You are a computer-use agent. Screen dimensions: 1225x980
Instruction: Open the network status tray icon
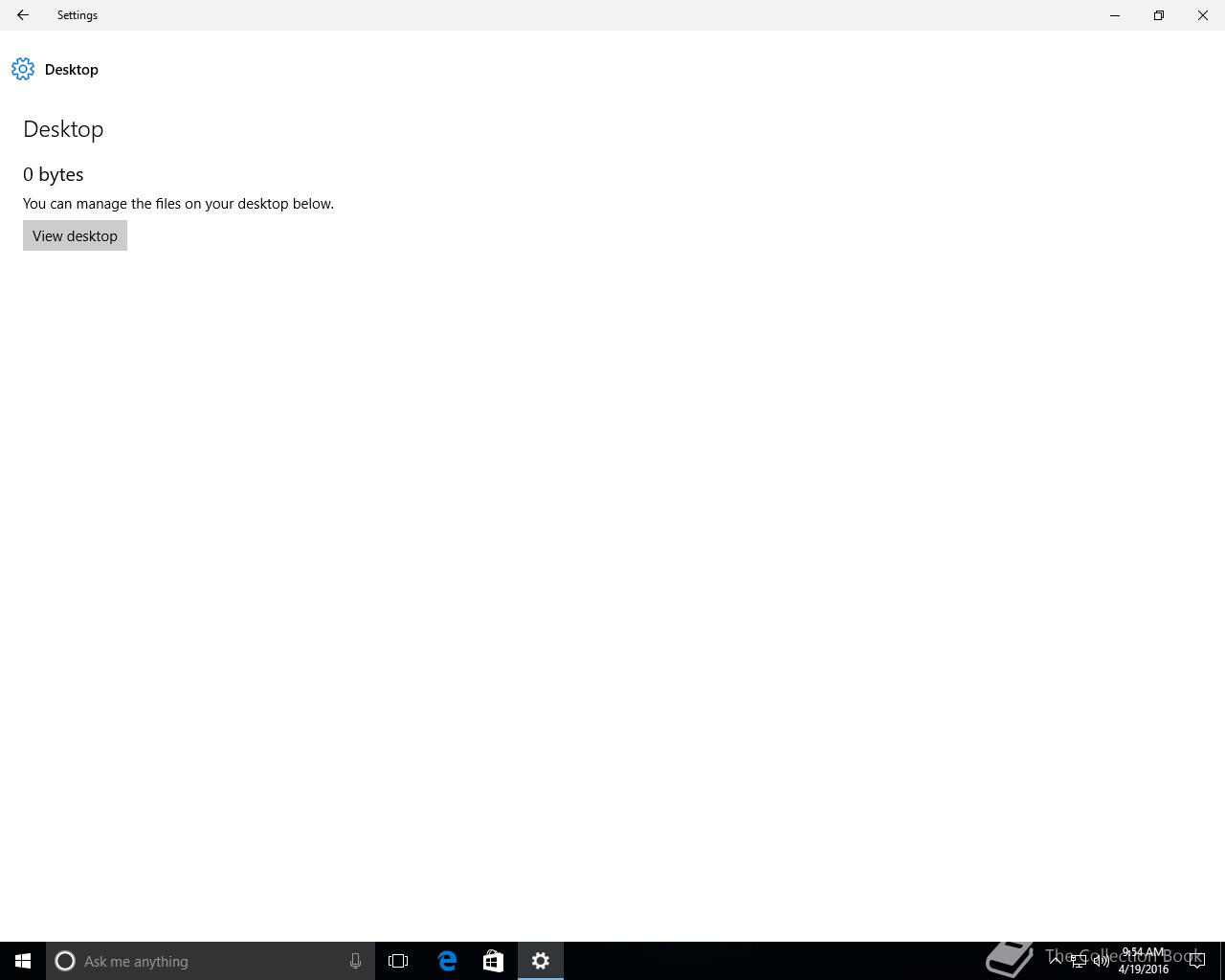click(1079, 961)
